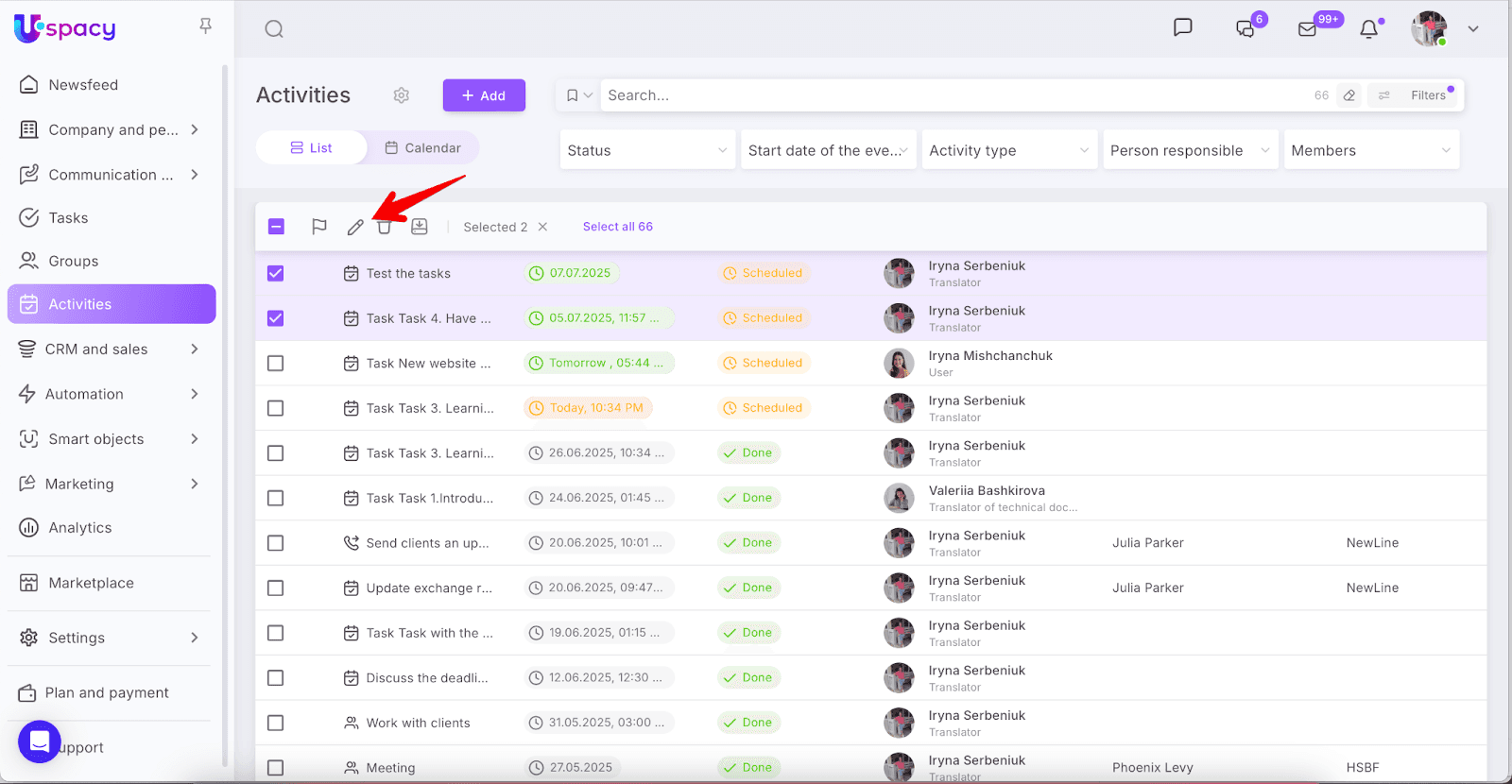Toggle the select-all checkbox in table header
Viewport: 1512px width, 784px height.
[x=276, y=227]
